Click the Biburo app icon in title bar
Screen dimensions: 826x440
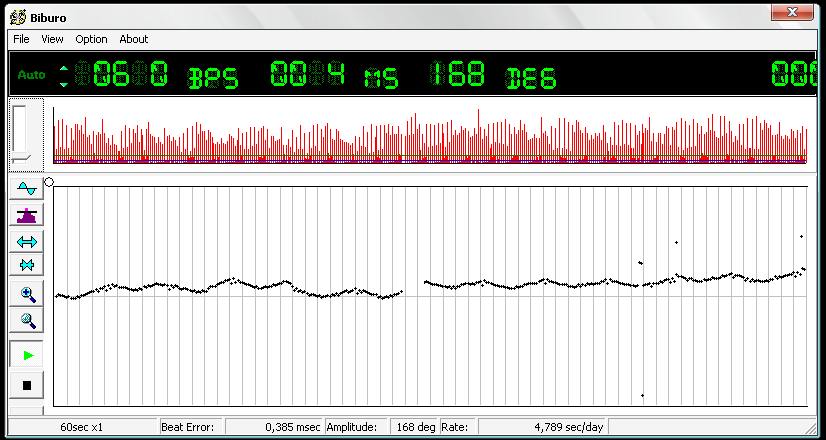pyautogui.click(x=16, y=14)
